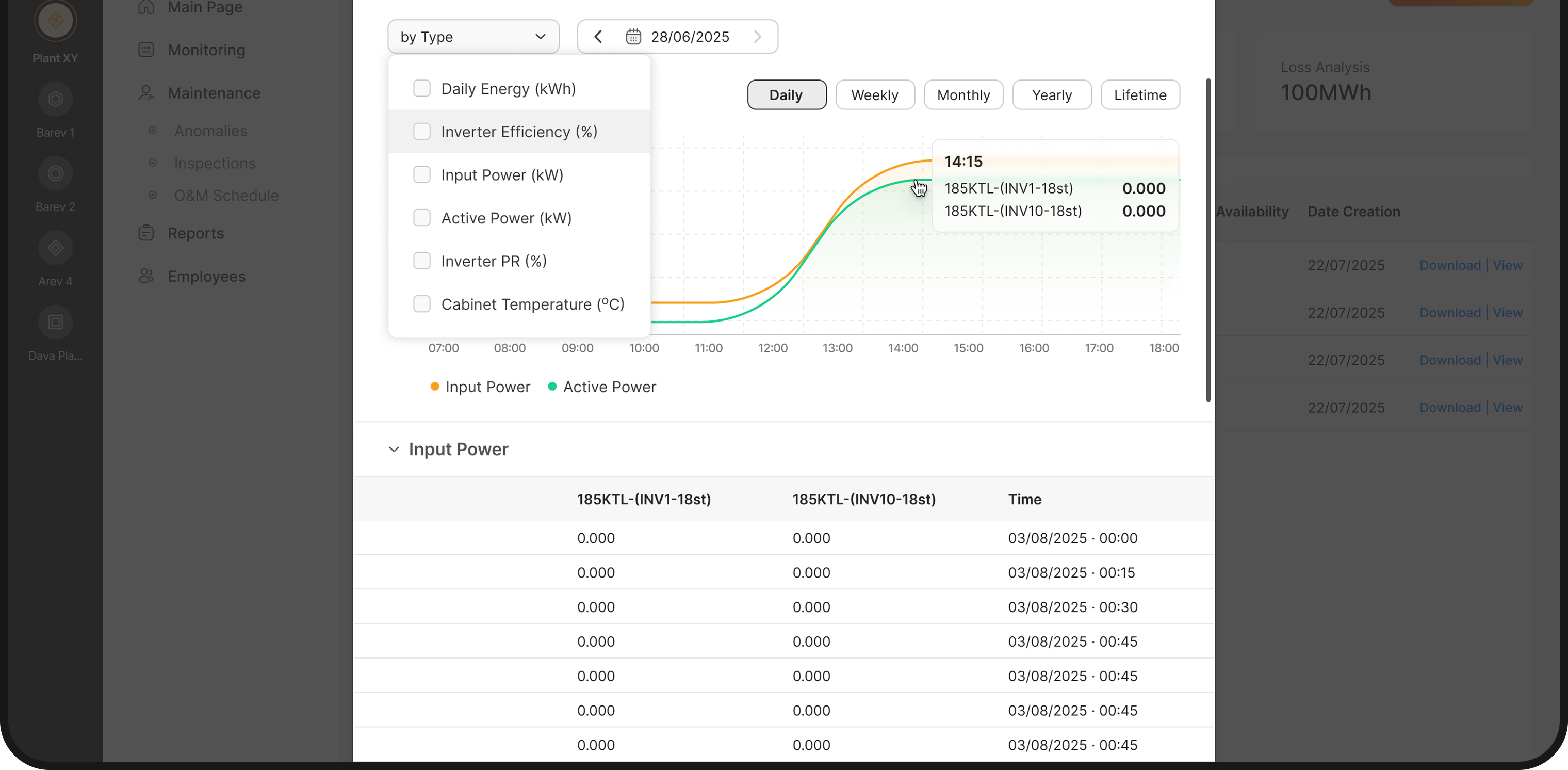This screenshot has width=1568, height=770.
Task: Click the calendar icon beside the date
Action: (633, 37)
